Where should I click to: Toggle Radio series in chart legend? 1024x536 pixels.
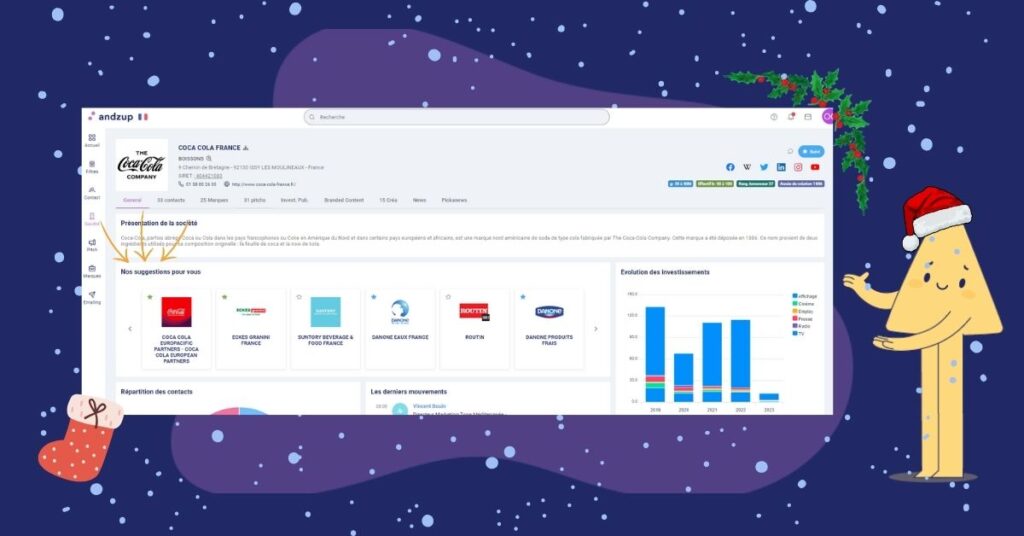pos(802,326)
